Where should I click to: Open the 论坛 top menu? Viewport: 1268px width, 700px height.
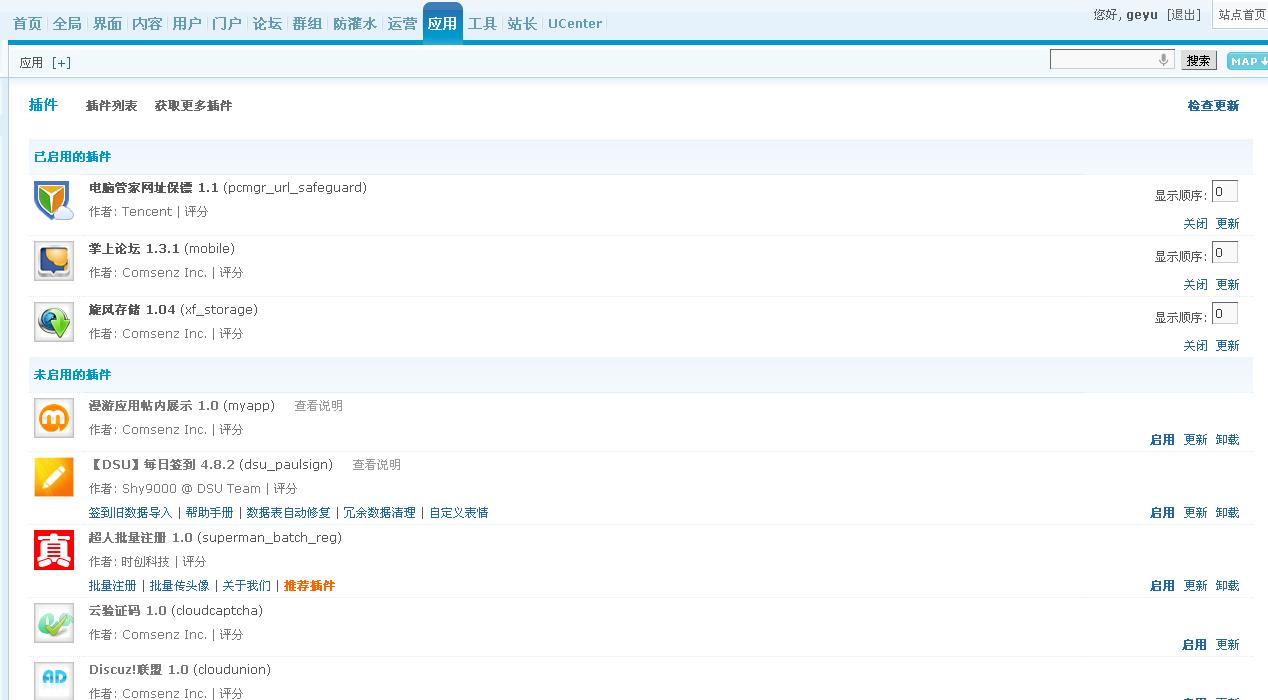click(x=267, y=23)
